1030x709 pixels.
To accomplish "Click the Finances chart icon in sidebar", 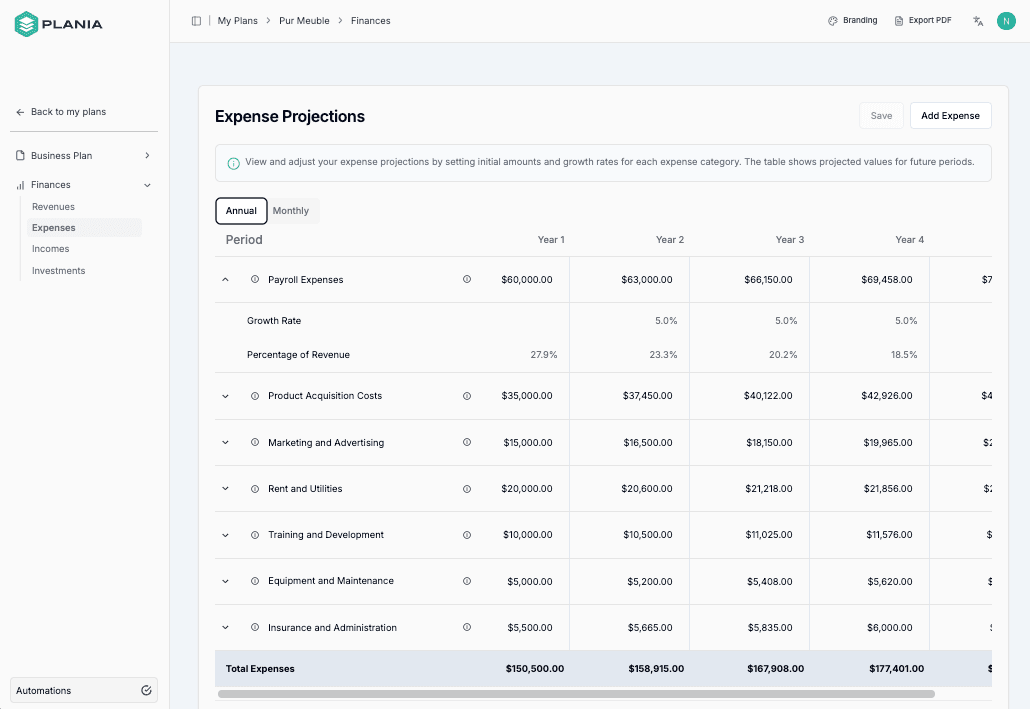I will coord(22,184).
